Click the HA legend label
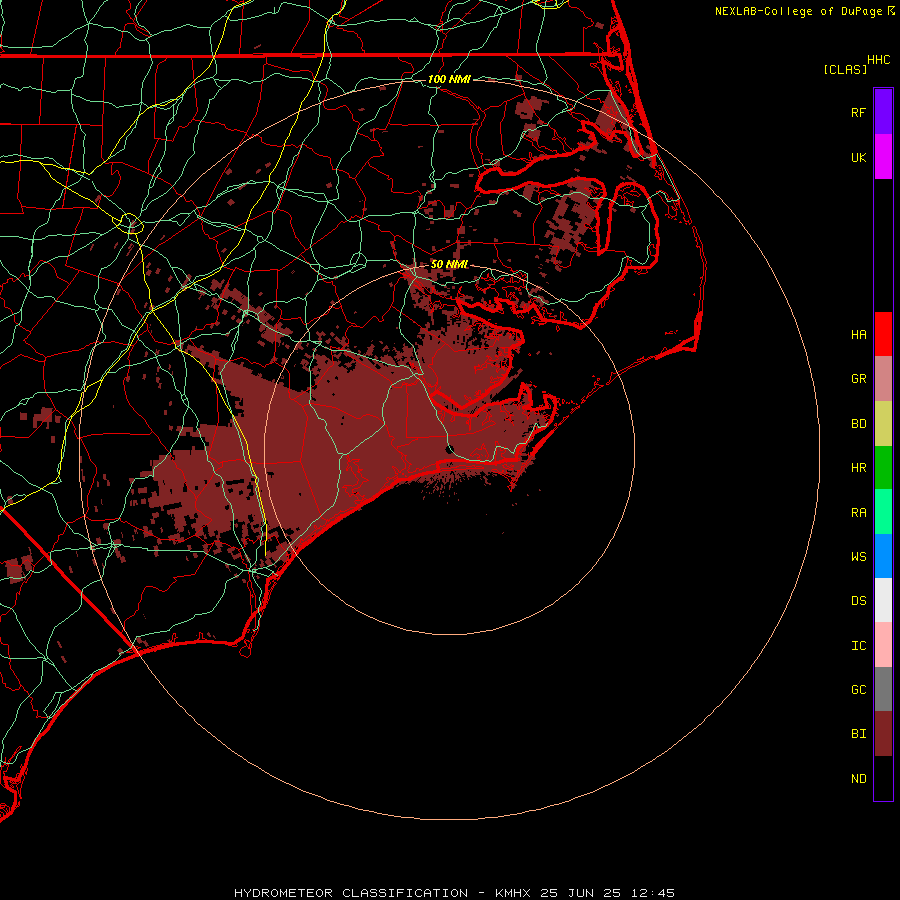The image size is (900, 900). 858,335
